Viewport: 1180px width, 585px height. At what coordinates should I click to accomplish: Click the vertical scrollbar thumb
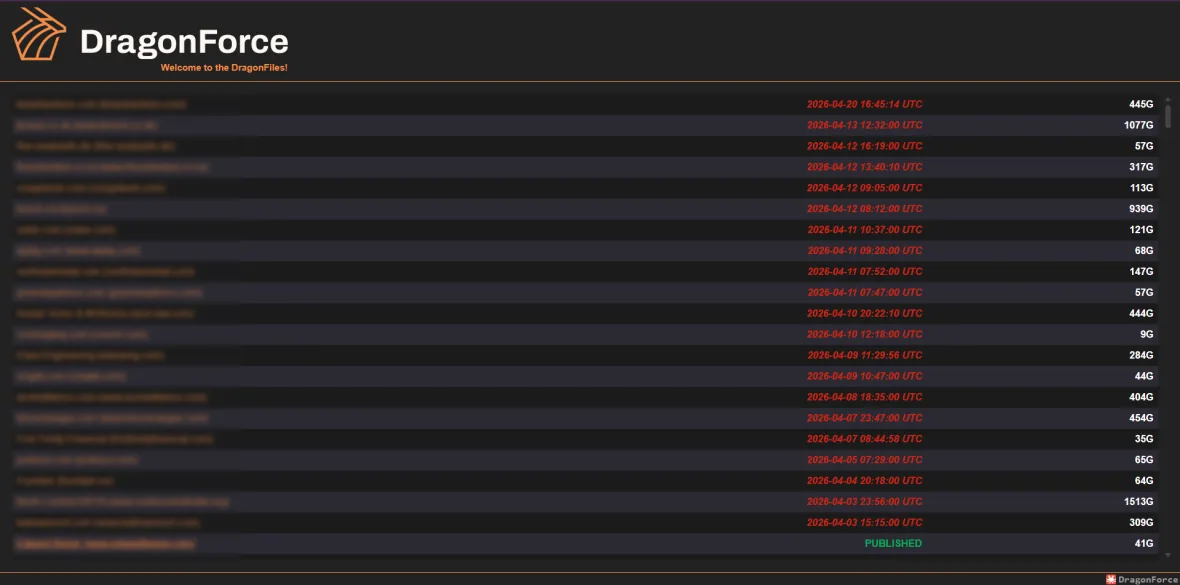tap(1168, 116)
